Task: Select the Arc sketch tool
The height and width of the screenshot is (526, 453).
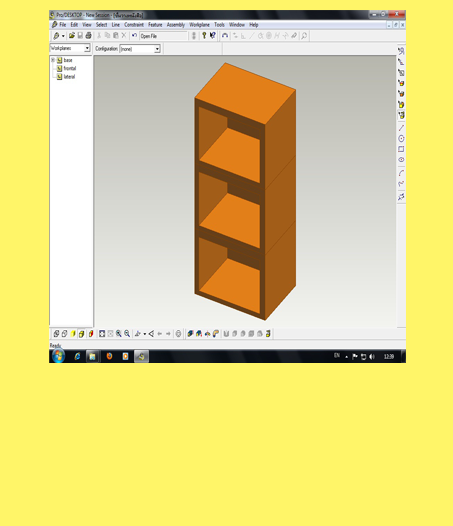Action: [401, 173]
